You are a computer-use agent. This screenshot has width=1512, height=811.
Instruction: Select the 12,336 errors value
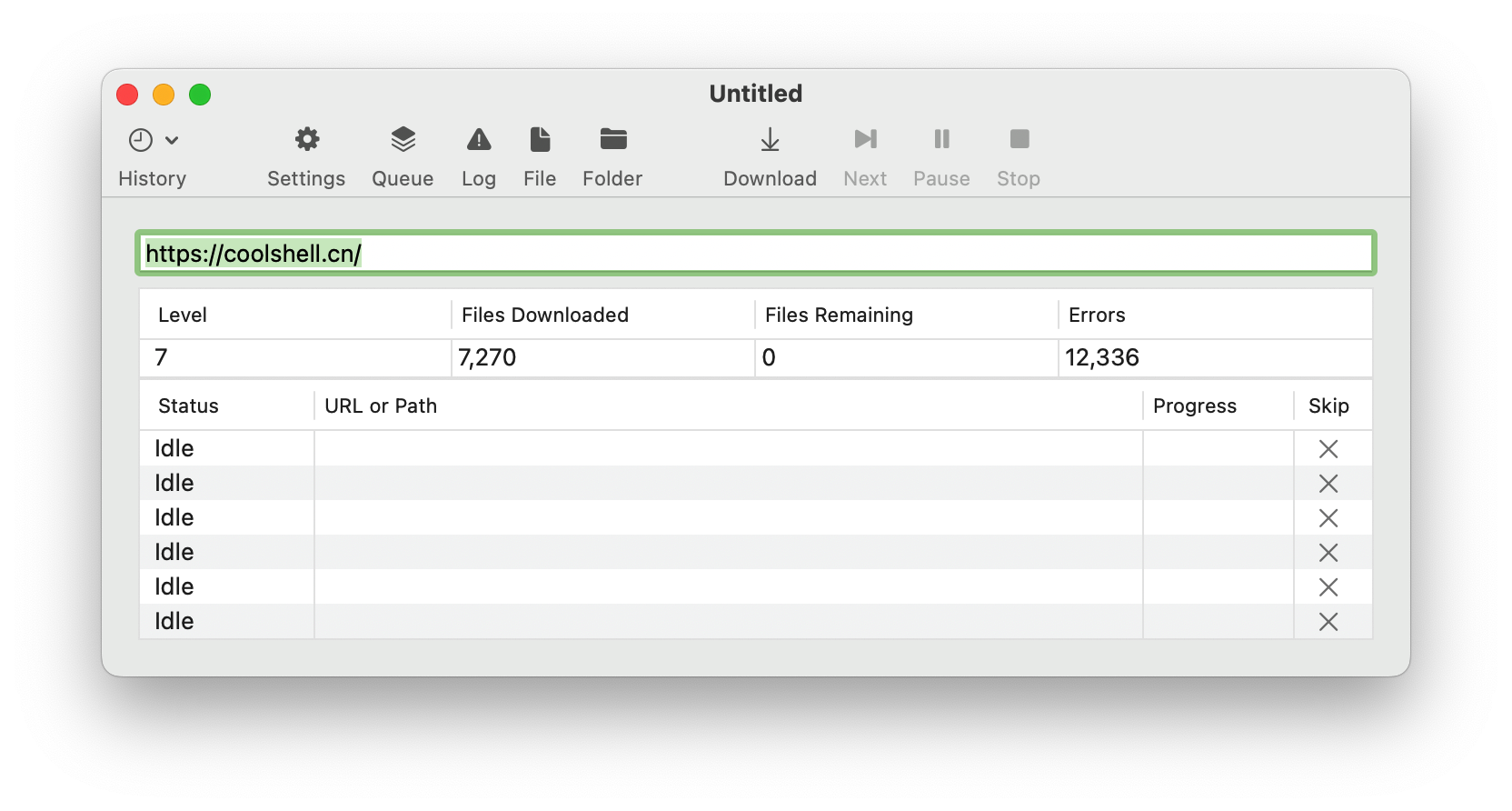click(1102, 357)
